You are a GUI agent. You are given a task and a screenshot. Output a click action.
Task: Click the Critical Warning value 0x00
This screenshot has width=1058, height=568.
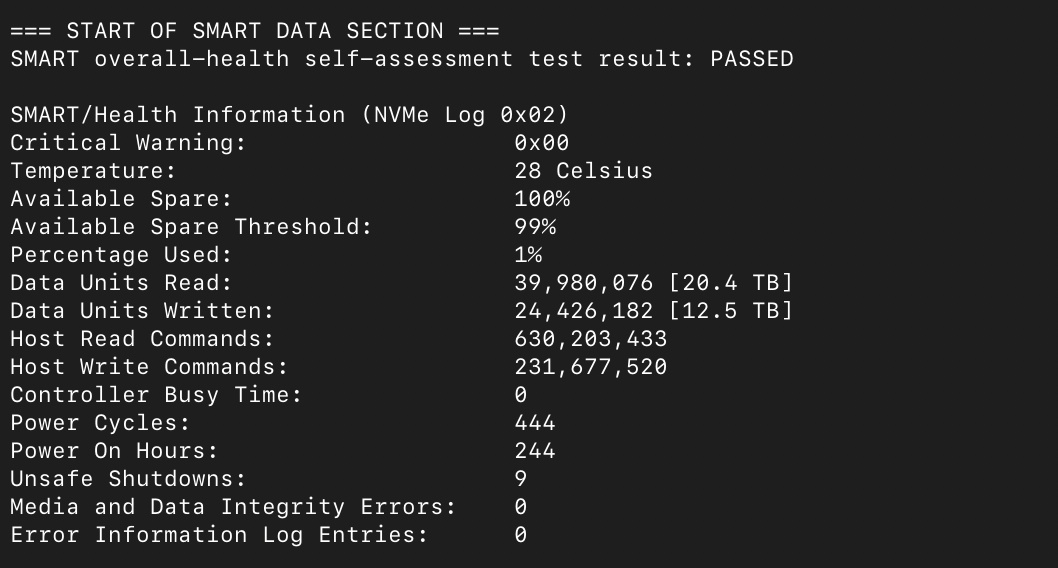coord(541,143)
